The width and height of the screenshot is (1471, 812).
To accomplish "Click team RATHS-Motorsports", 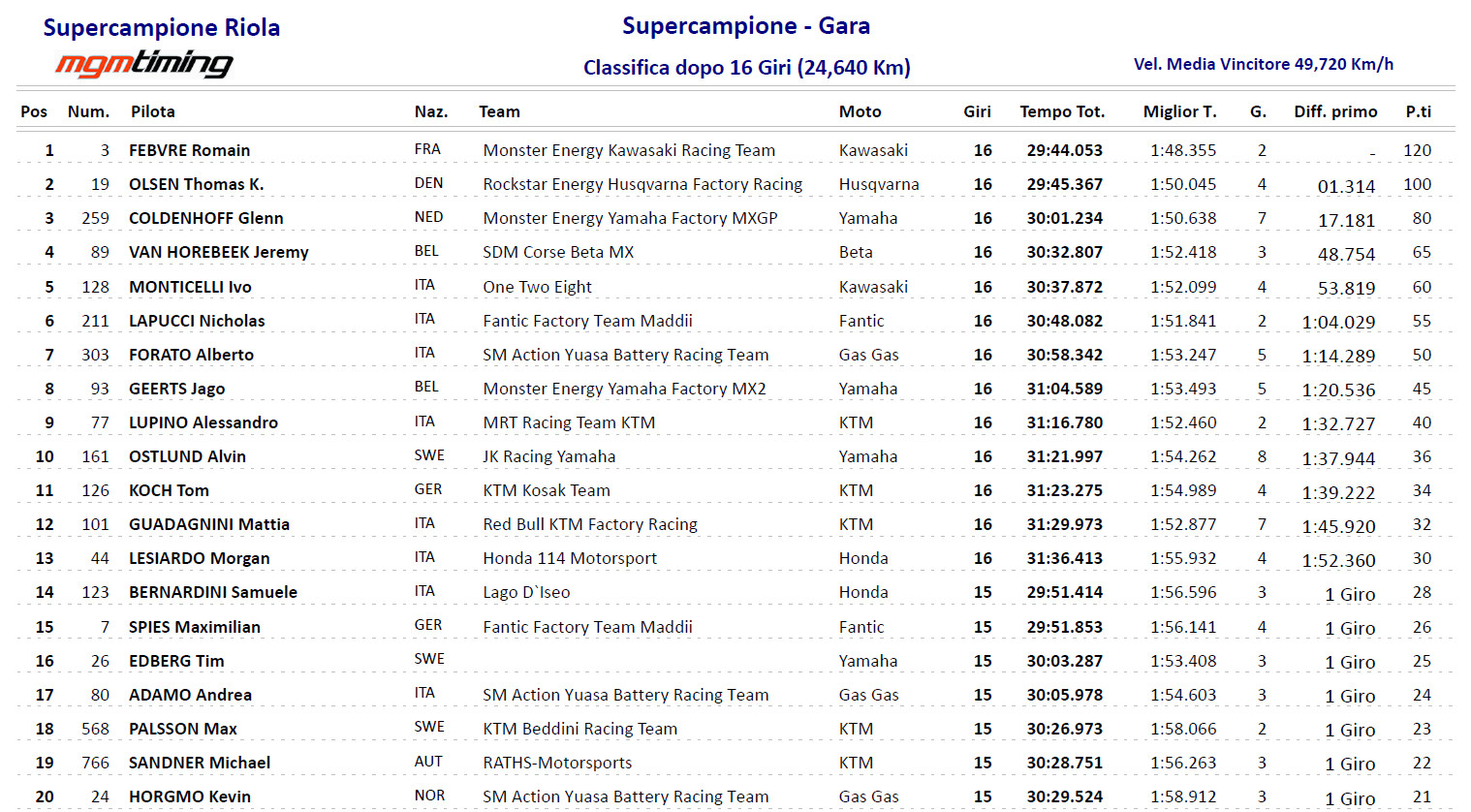I will (557, 763).
